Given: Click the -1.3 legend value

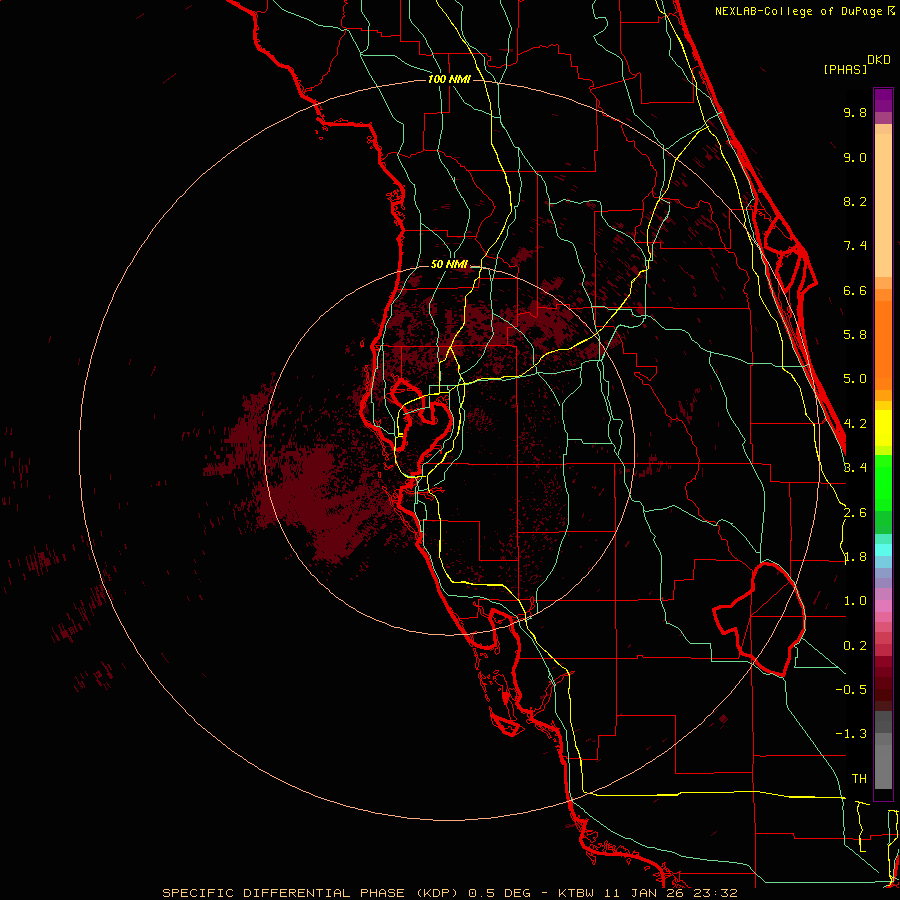Looking at the screenshot, I should pyautogui.click(x=851, y=734).
